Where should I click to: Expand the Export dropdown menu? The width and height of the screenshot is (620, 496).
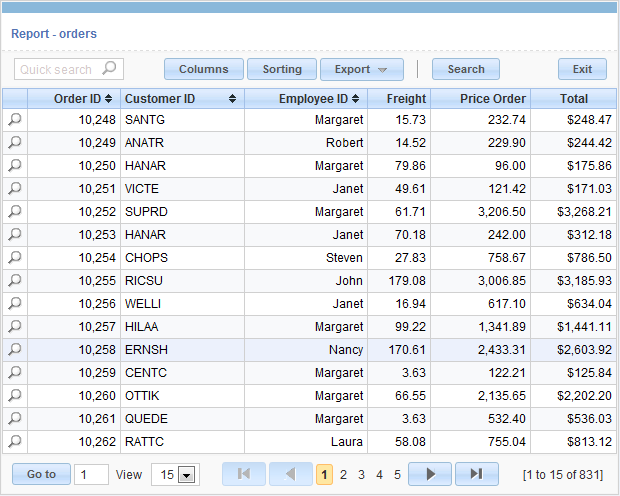tap(361, 69)
